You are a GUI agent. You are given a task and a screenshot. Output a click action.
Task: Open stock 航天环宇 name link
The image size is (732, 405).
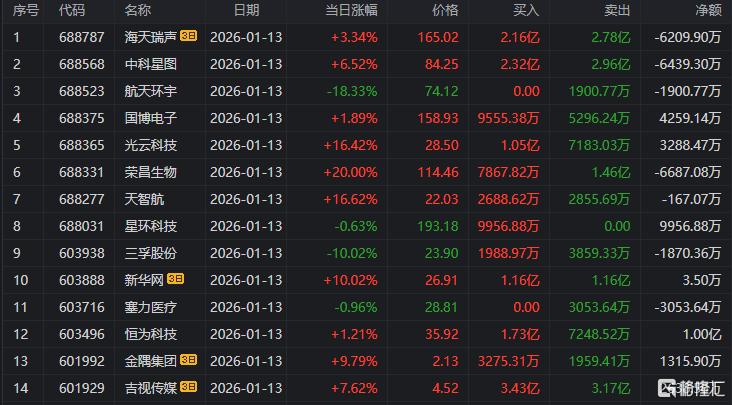[151, 91]
